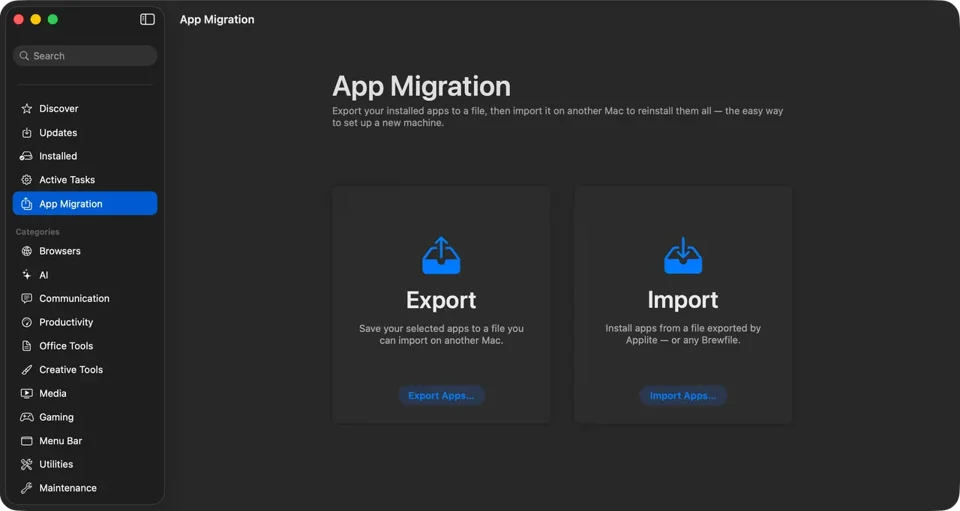The image size is (960, 511).
Task: Click the Gaming controller icon
Action: (26, 417)
